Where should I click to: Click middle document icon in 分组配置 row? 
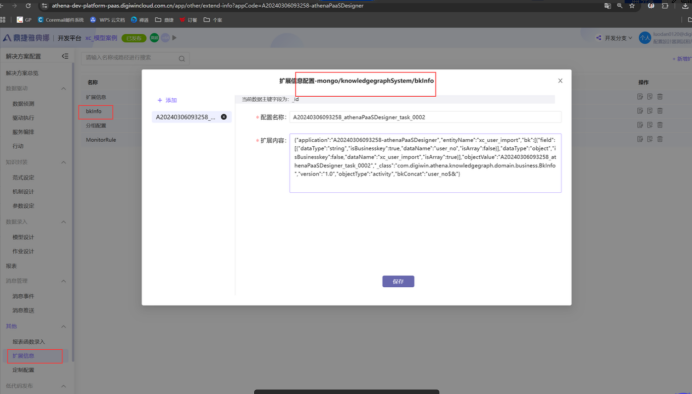pos(650,125)
